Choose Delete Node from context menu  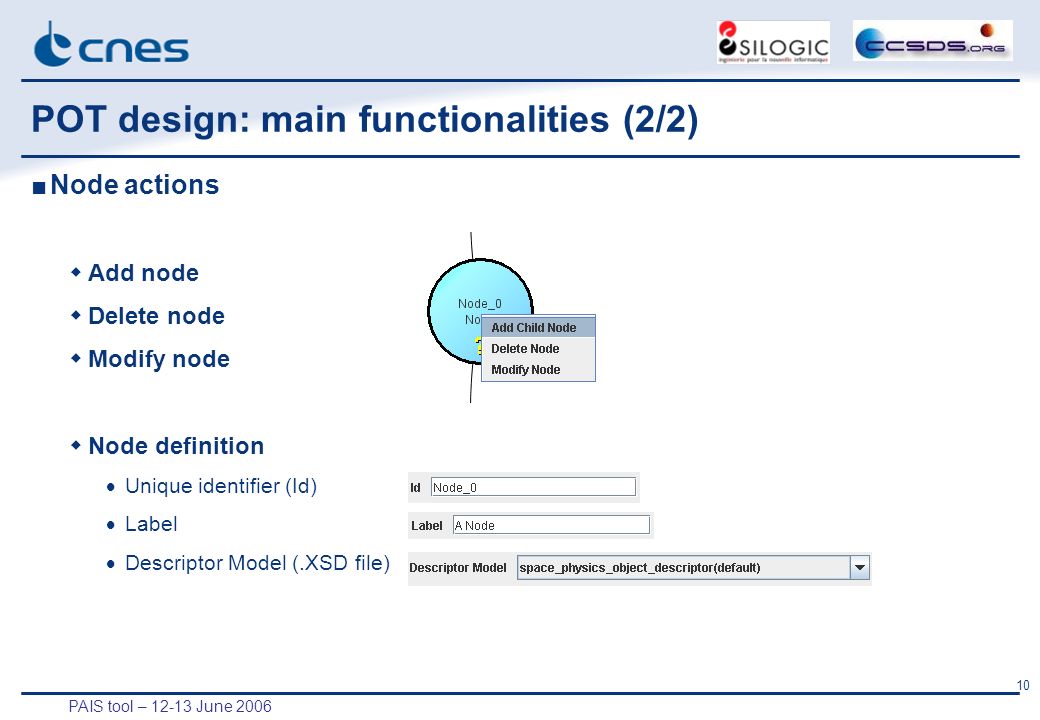[538, 349]
